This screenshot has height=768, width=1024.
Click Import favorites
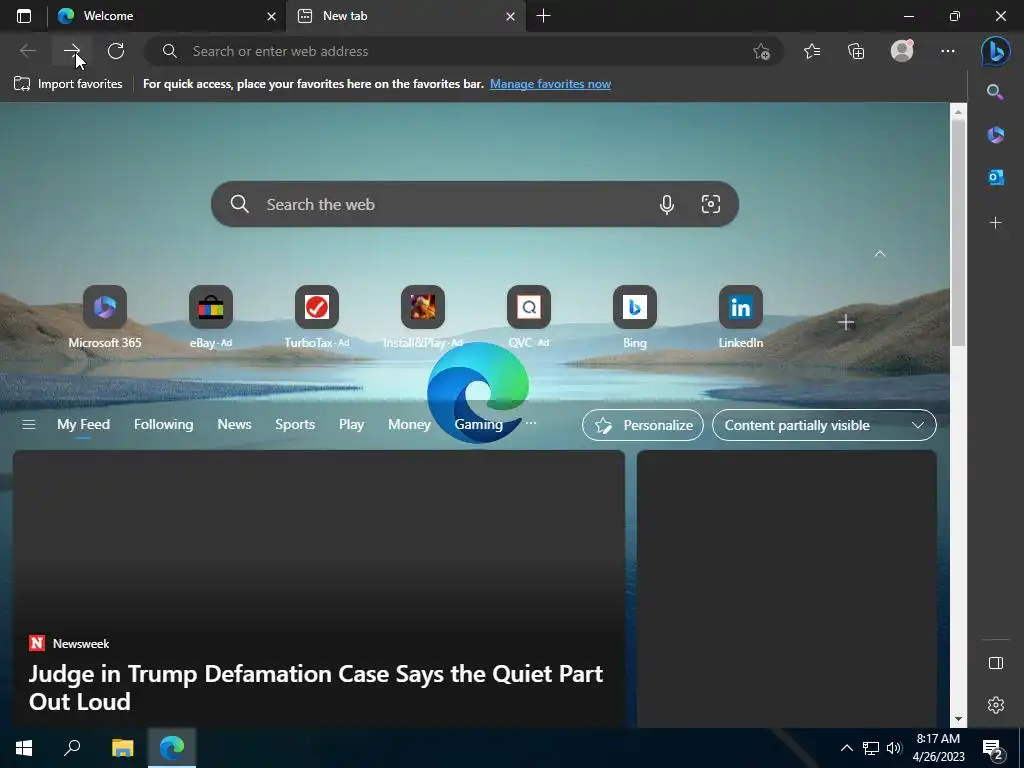68,84
